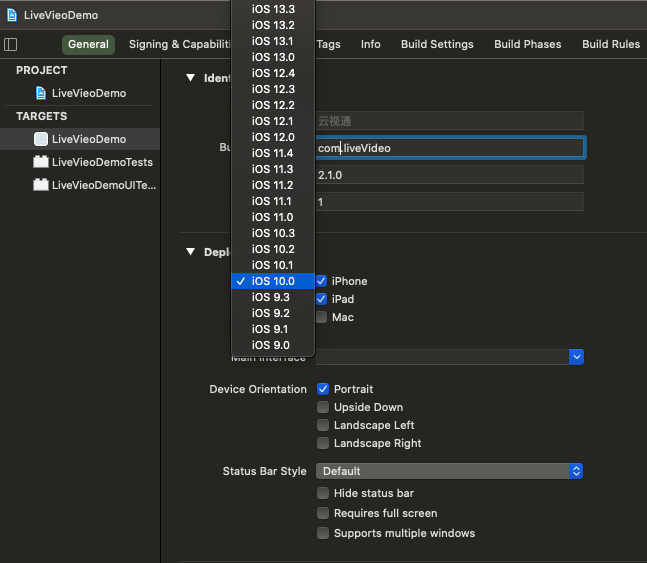Click the bundle identifier text field
The image size is (647, 563).
[x=449, y=148]
